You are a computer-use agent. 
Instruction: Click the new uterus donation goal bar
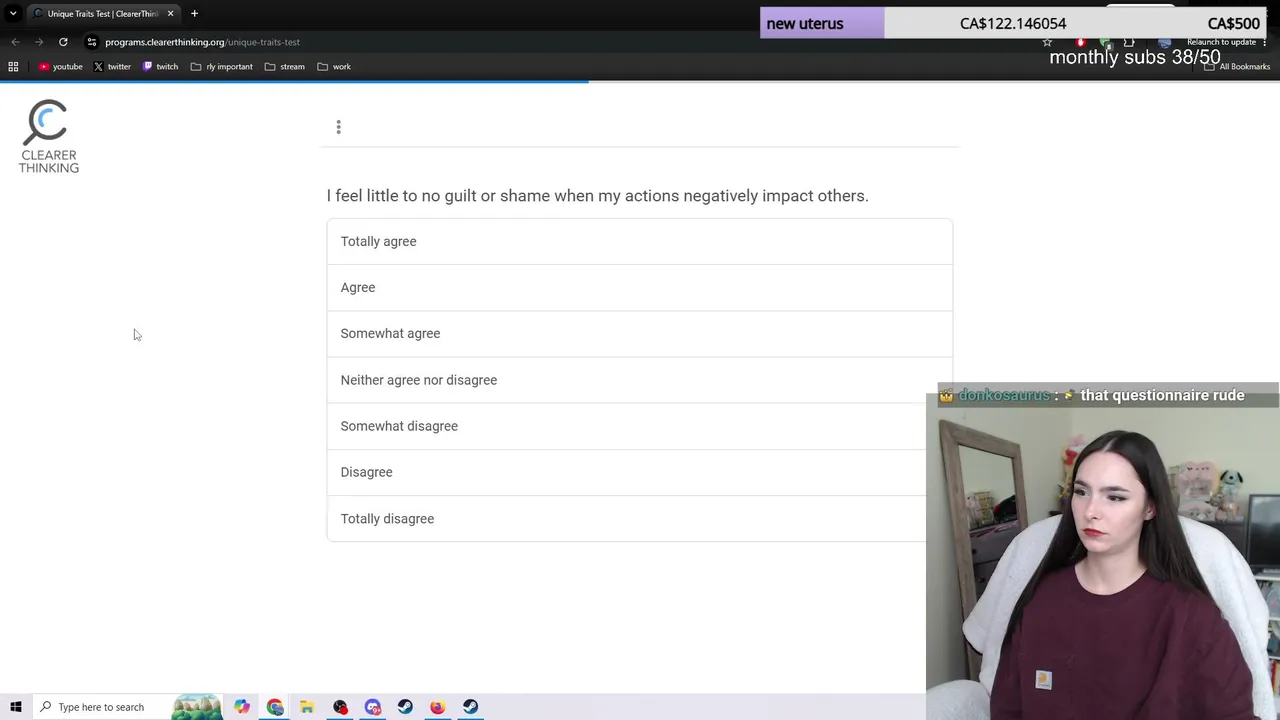pyautogui.click(x=1011, y=23)
